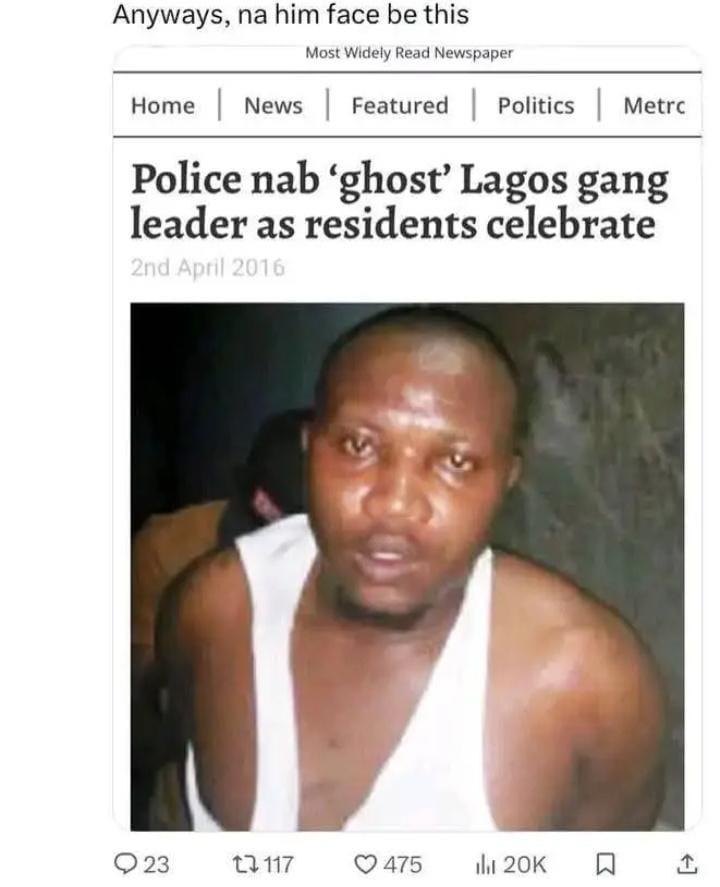Go to the News section

point(273,106)
